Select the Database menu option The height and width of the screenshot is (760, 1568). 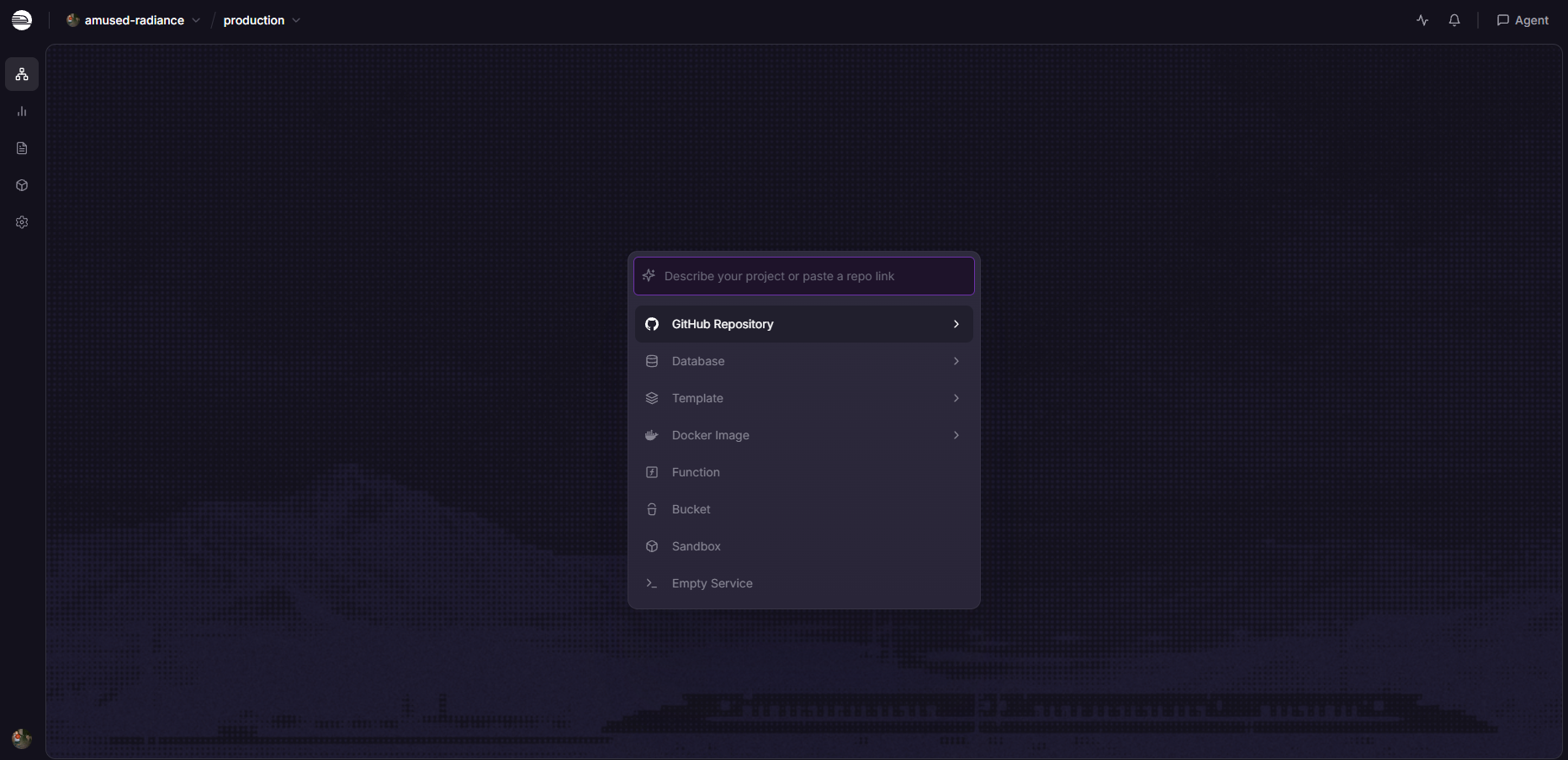804,361
